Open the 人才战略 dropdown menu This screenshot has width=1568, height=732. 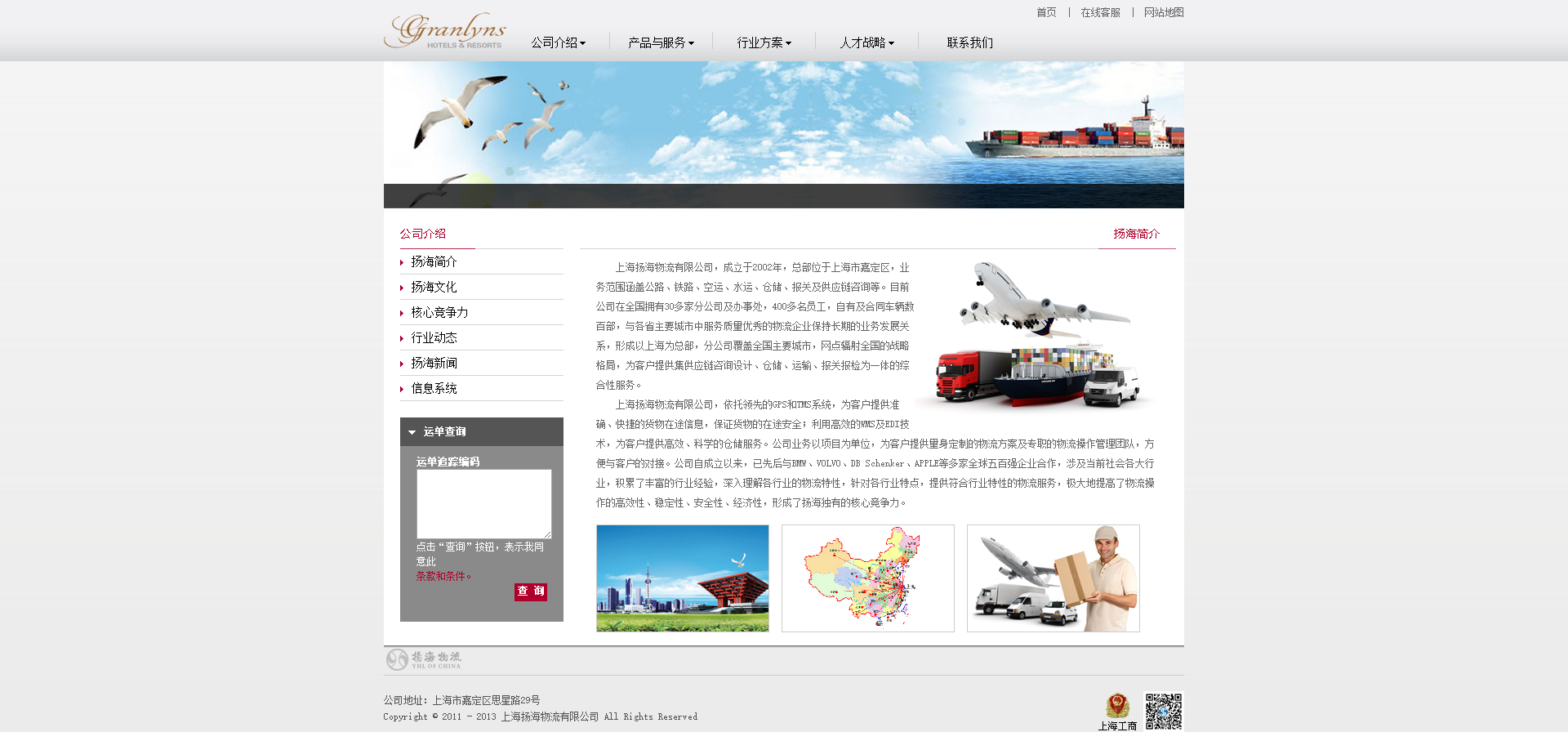(x=866, y=42)
